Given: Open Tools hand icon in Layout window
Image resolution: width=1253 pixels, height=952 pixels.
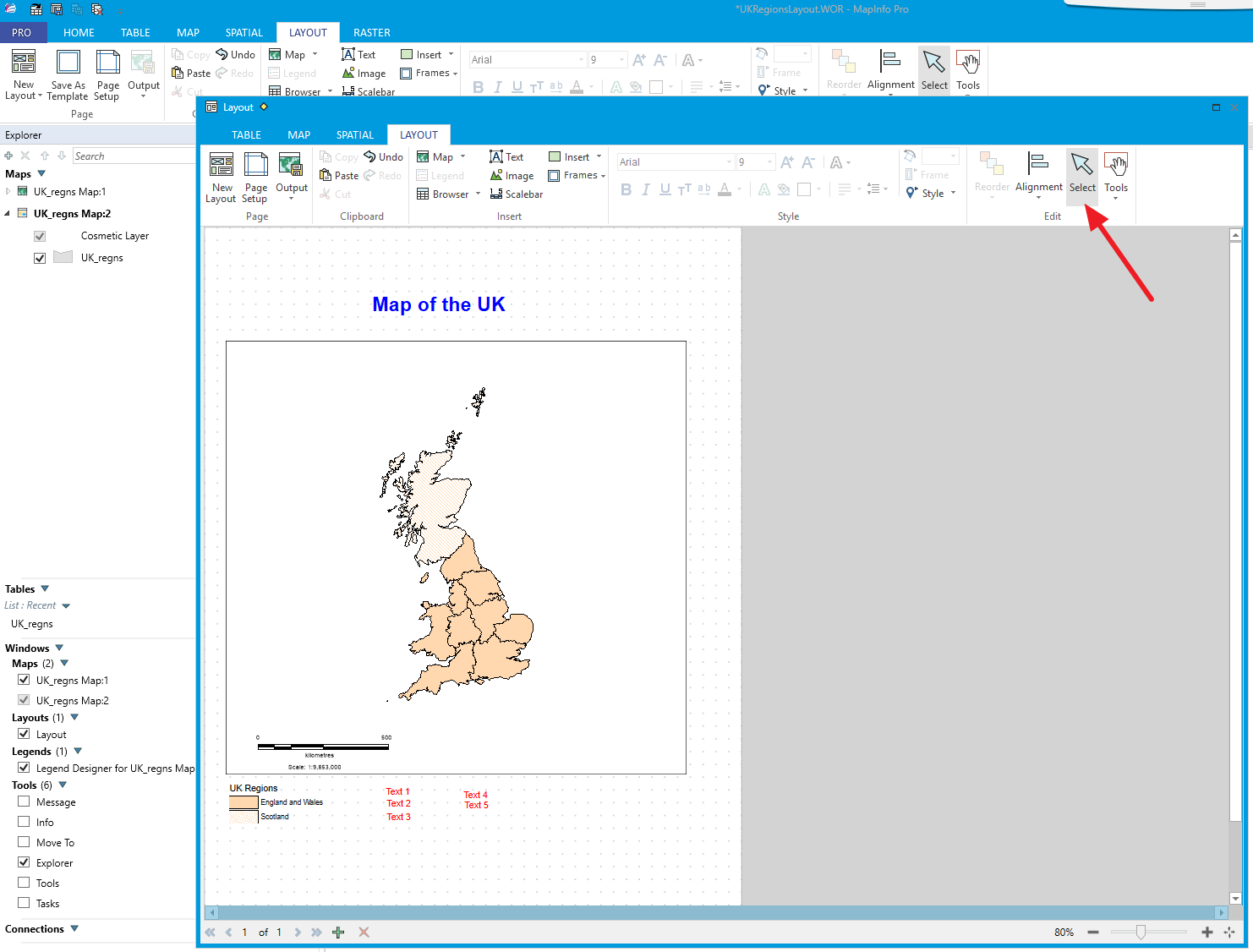Looking at the screenshot, I should pyautogui.click(x=1116, y=176).
